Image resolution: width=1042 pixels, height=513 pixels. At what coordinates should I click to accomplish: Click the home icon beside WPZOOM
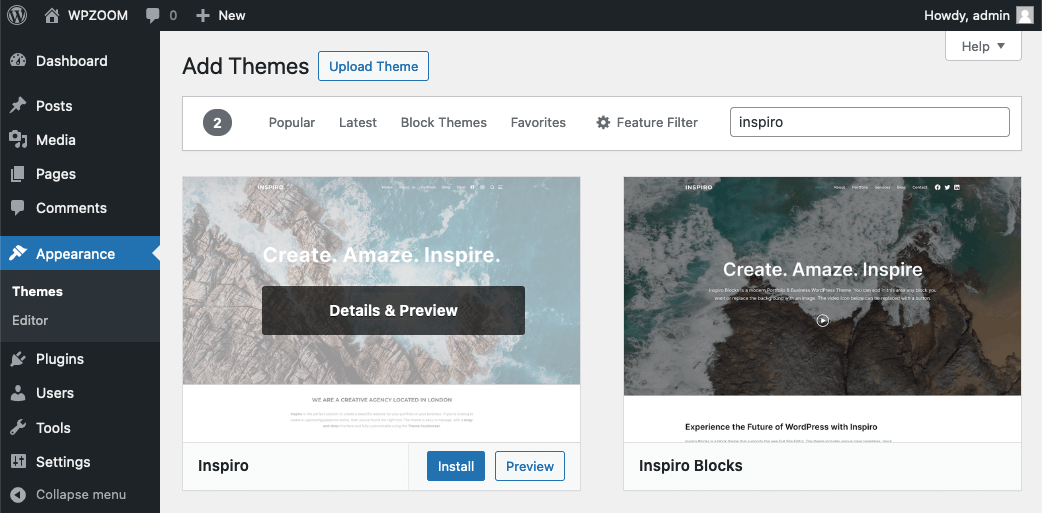tap(52, 15)
